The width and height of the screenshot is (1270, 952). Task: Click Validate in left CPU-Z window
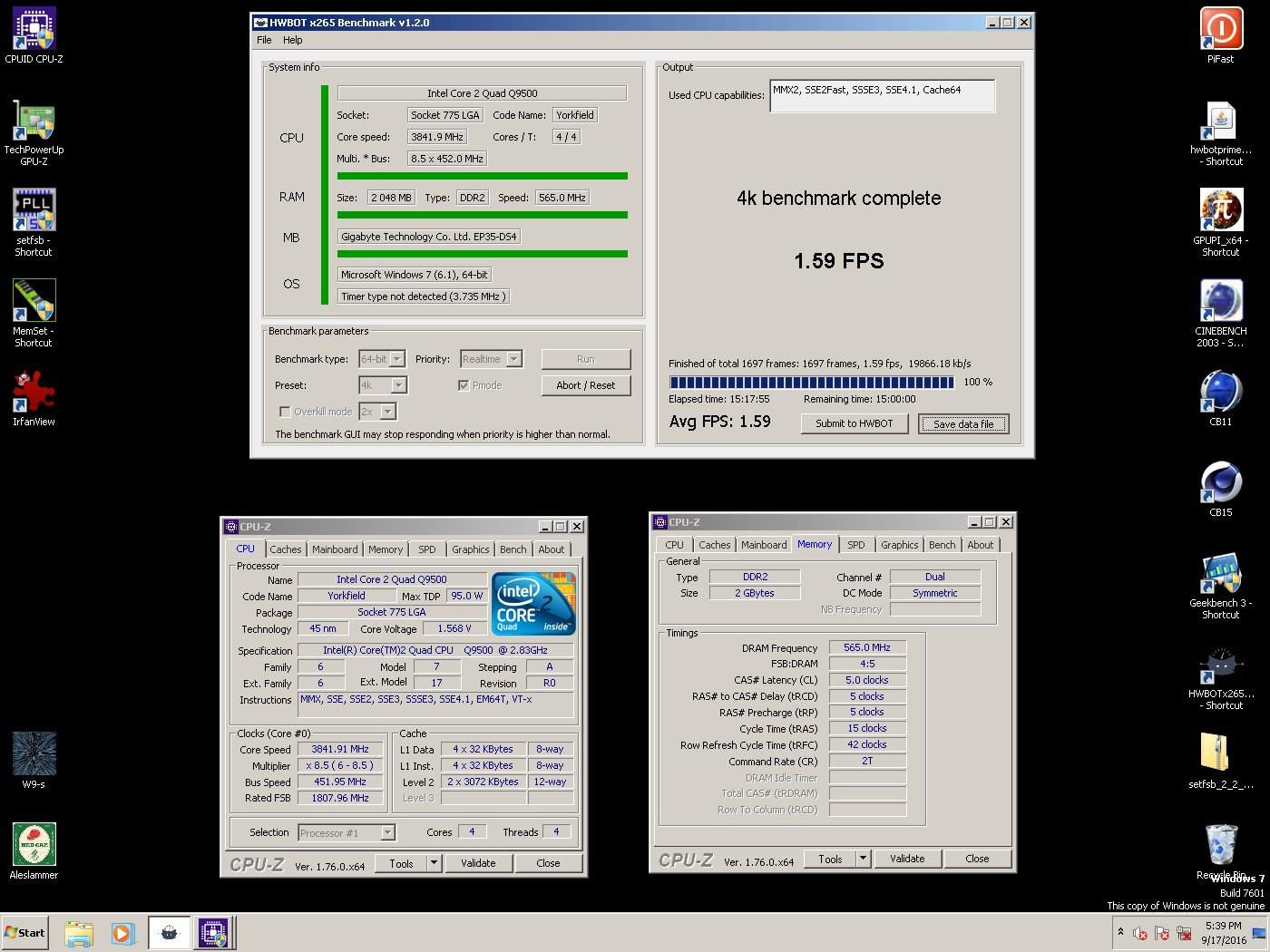[478, 863]
